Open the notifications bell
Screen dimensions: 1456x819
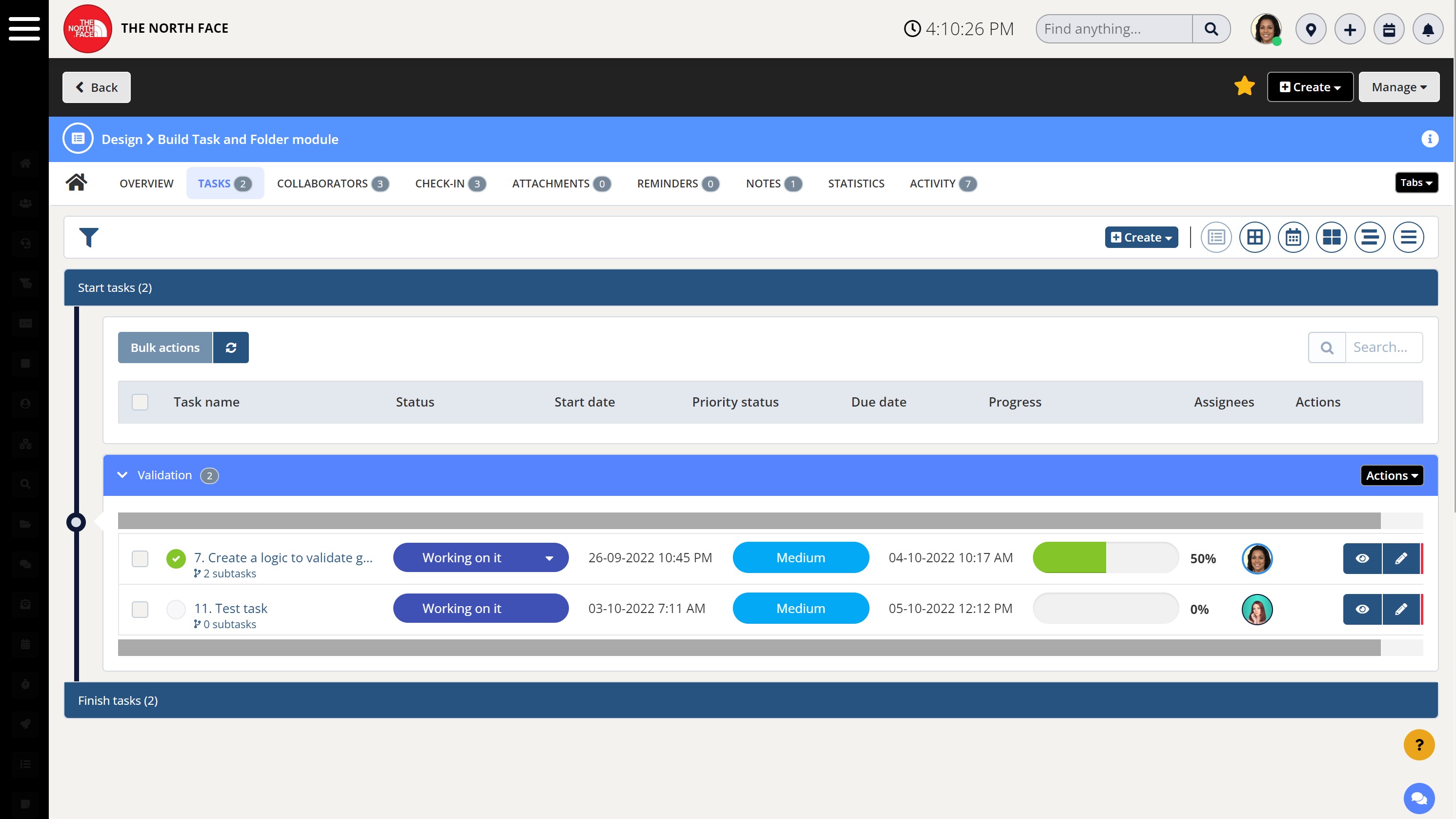point(1427,29)
